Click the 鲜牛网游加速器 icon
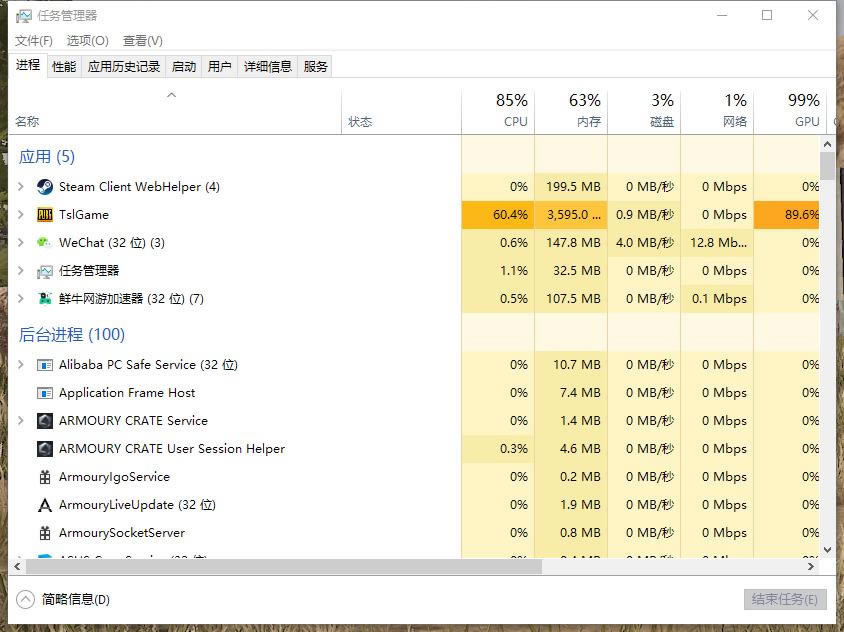The height and width of the screenshot is (632, 844). click(x=45, y=299)
